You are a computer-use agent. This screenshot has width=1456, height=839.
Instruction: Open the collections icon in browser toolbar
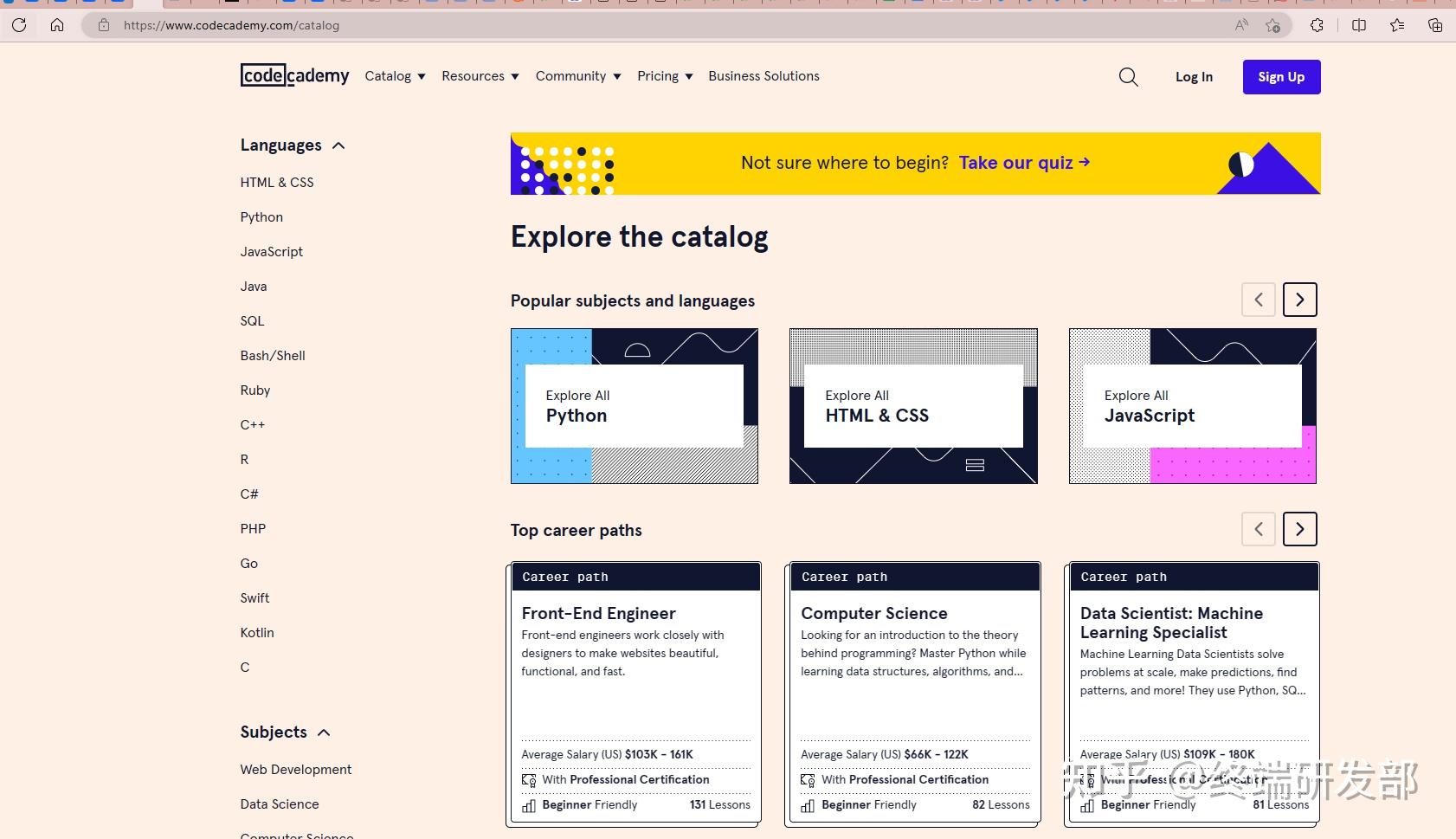pos(1435,25)
